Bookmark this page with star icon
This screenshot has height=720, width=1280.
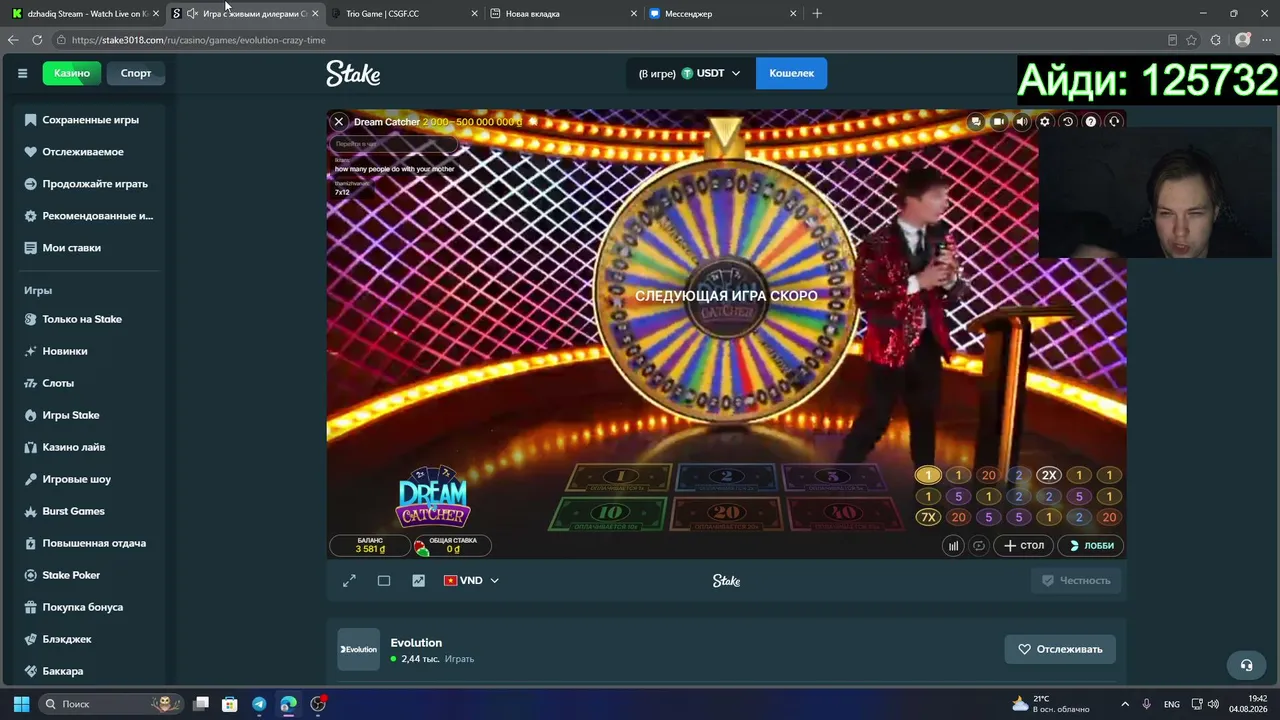coord(1191,40)
